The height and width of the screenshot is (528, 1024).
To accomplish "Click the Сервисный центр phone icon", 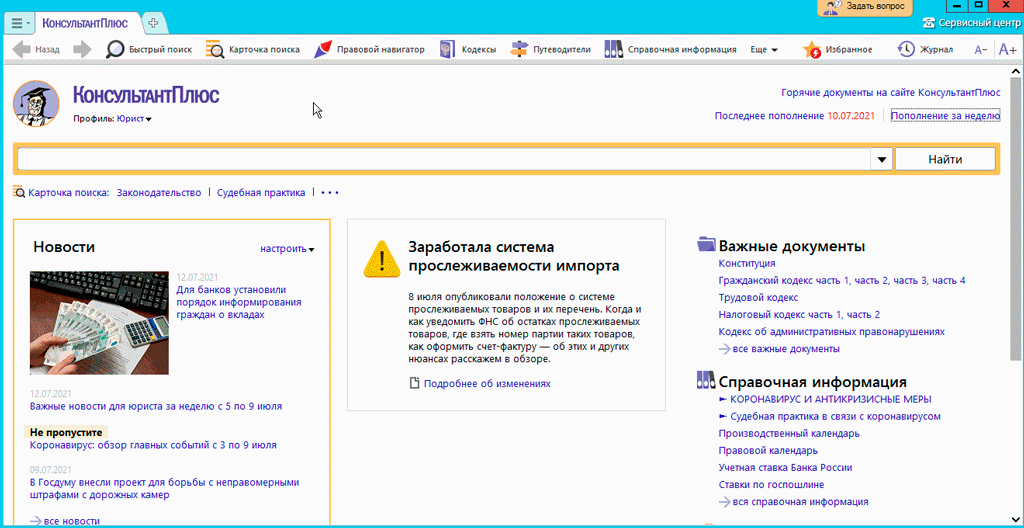I will (x=928, y=22).
